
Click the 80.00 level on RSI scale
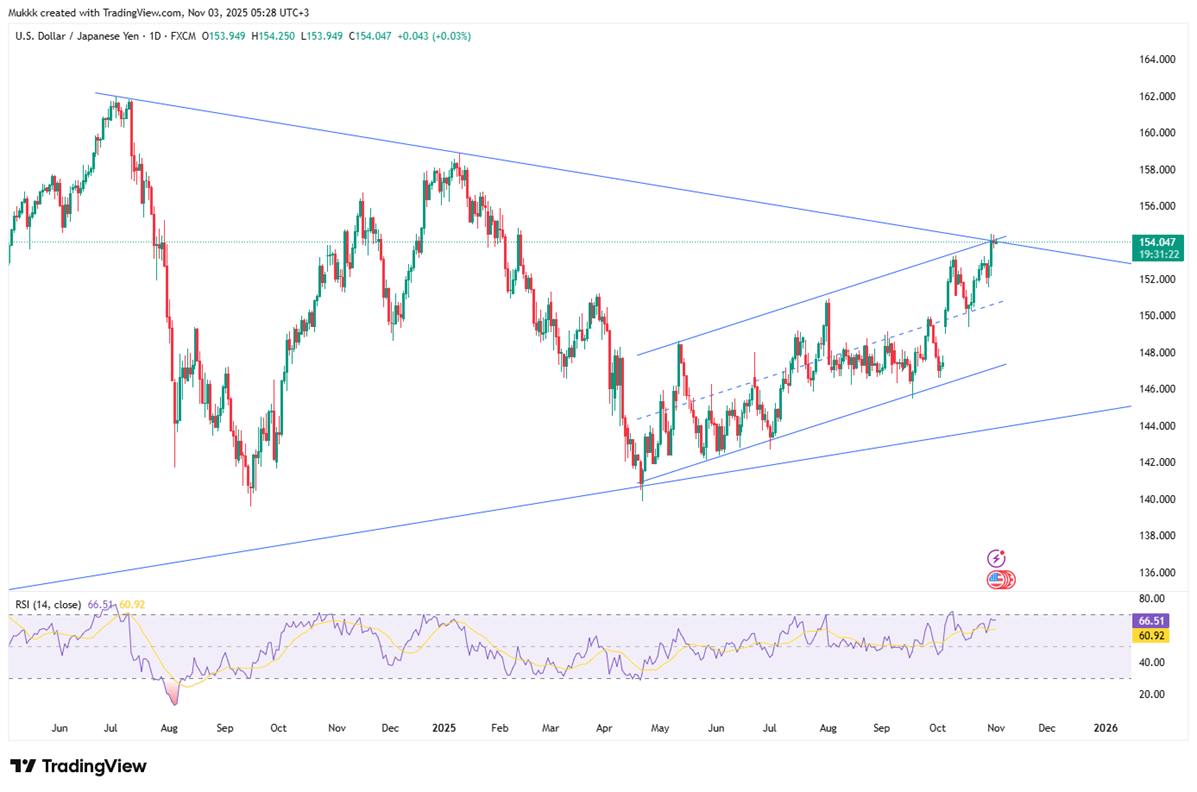tap(1153, 600)
